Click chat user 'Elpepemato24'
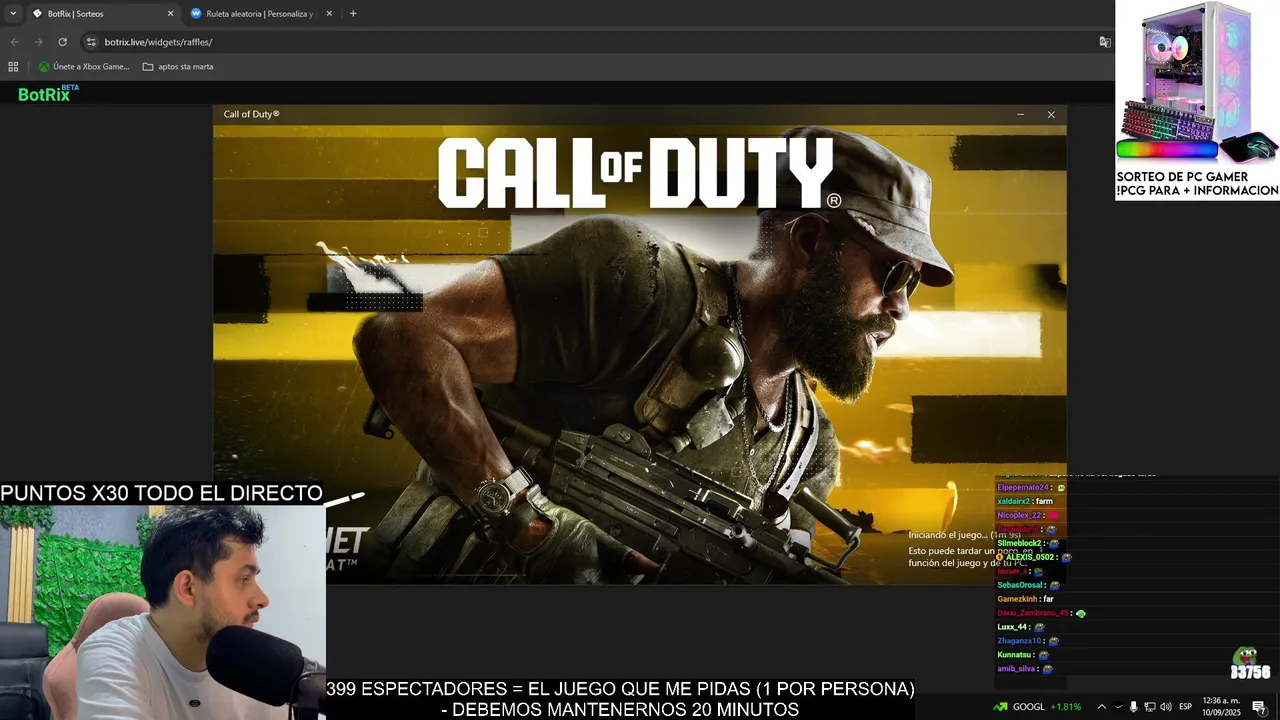This screenshot has width=1280, height=720. [x=1023, y=487]
